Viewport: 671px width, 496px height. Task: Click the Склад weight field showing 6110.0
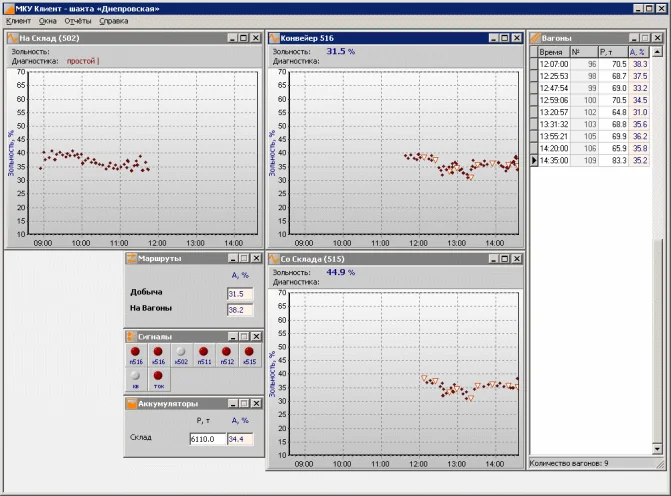[x=207, y=439]
